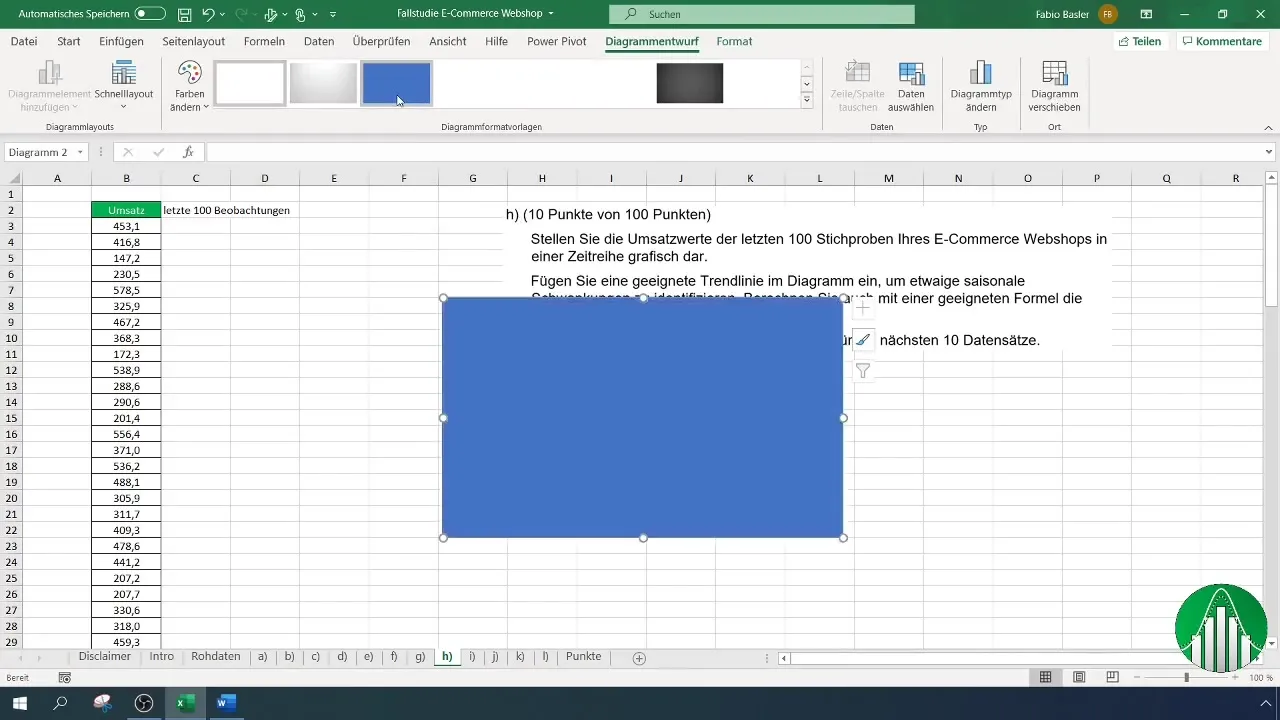This screenshot has width=1280, height=720.
Task: Open quick access toolbar customize dropdown
Action: (x=332, y=15)
